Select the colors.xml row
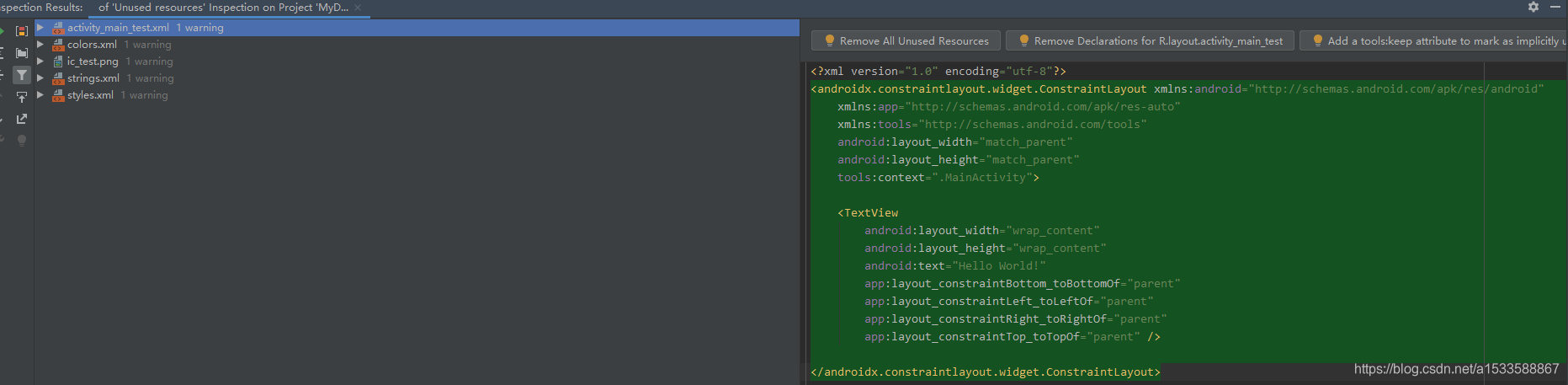The width and height of the screenshot is (1568, 385). point(417,45)
